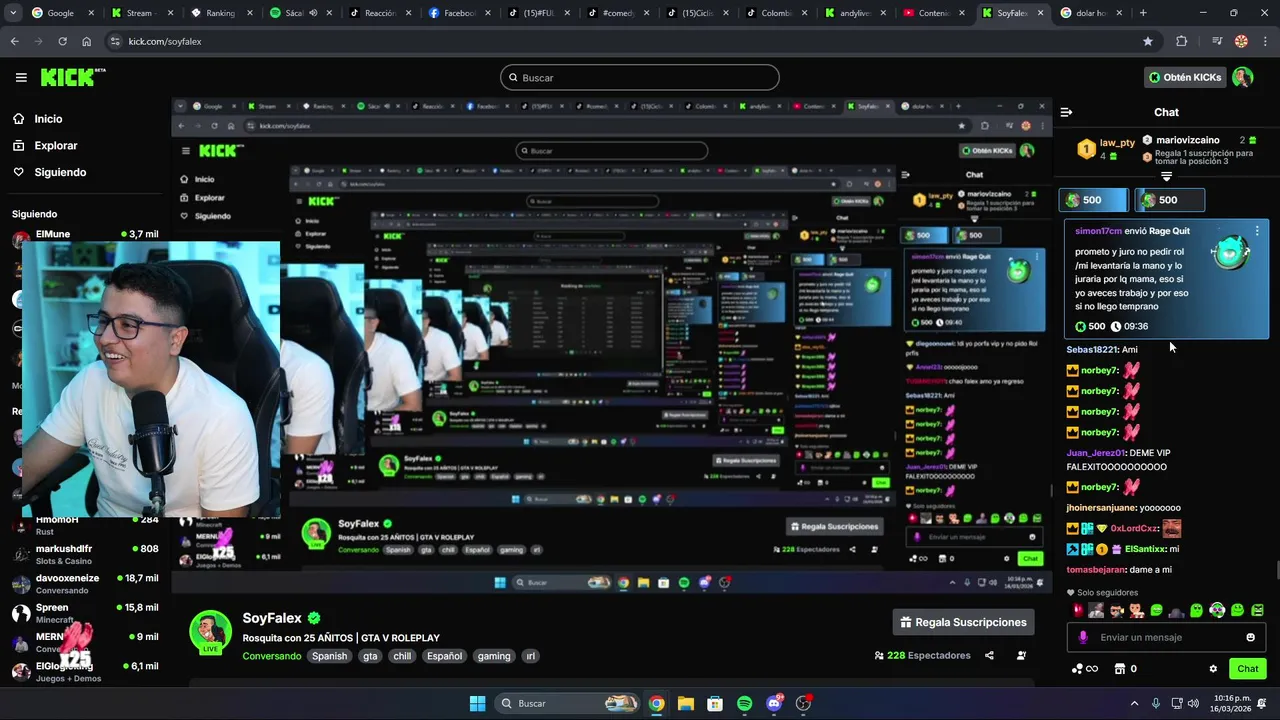Click the share stream icon
The image size is (1280, 720).
tap(989, 656)
